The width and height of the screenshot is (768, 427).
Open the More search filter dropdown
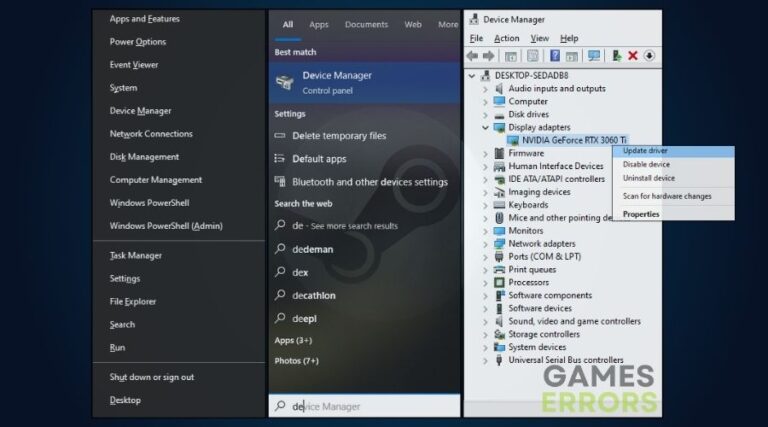(447, 24)
